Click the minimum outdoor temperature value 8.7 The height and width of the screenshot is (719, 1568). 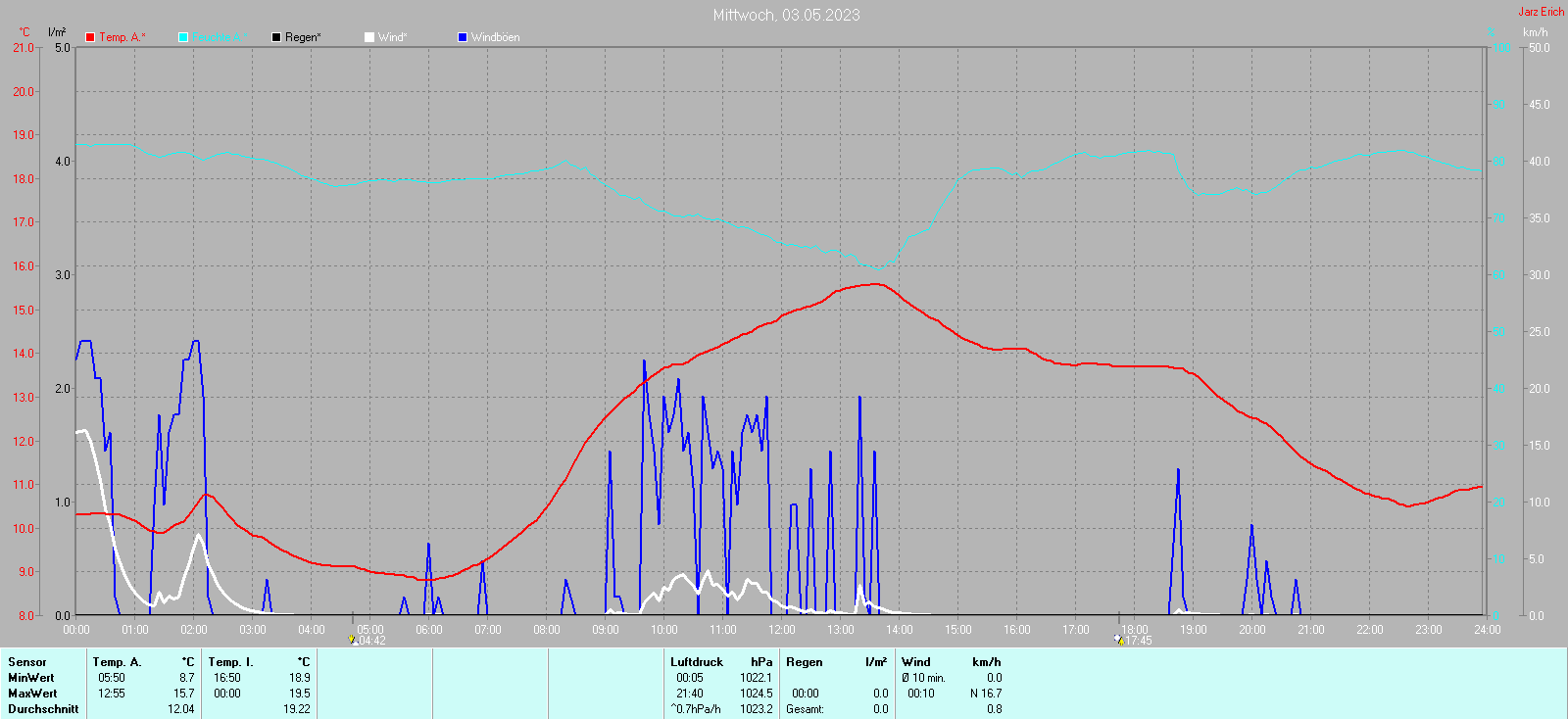coord(186,678)
